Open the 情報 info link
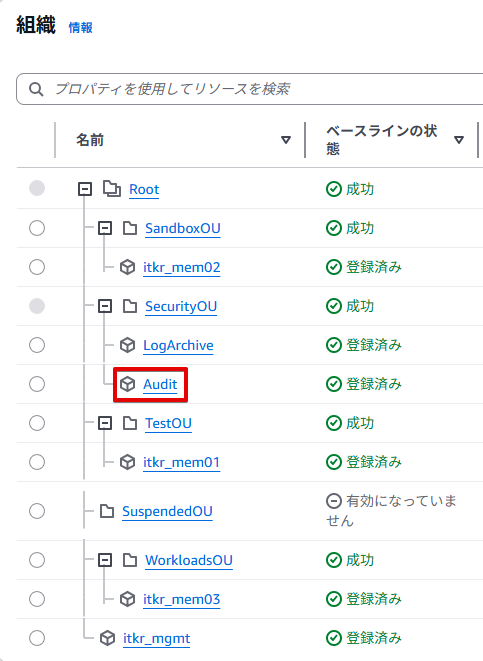 (80, 28)
